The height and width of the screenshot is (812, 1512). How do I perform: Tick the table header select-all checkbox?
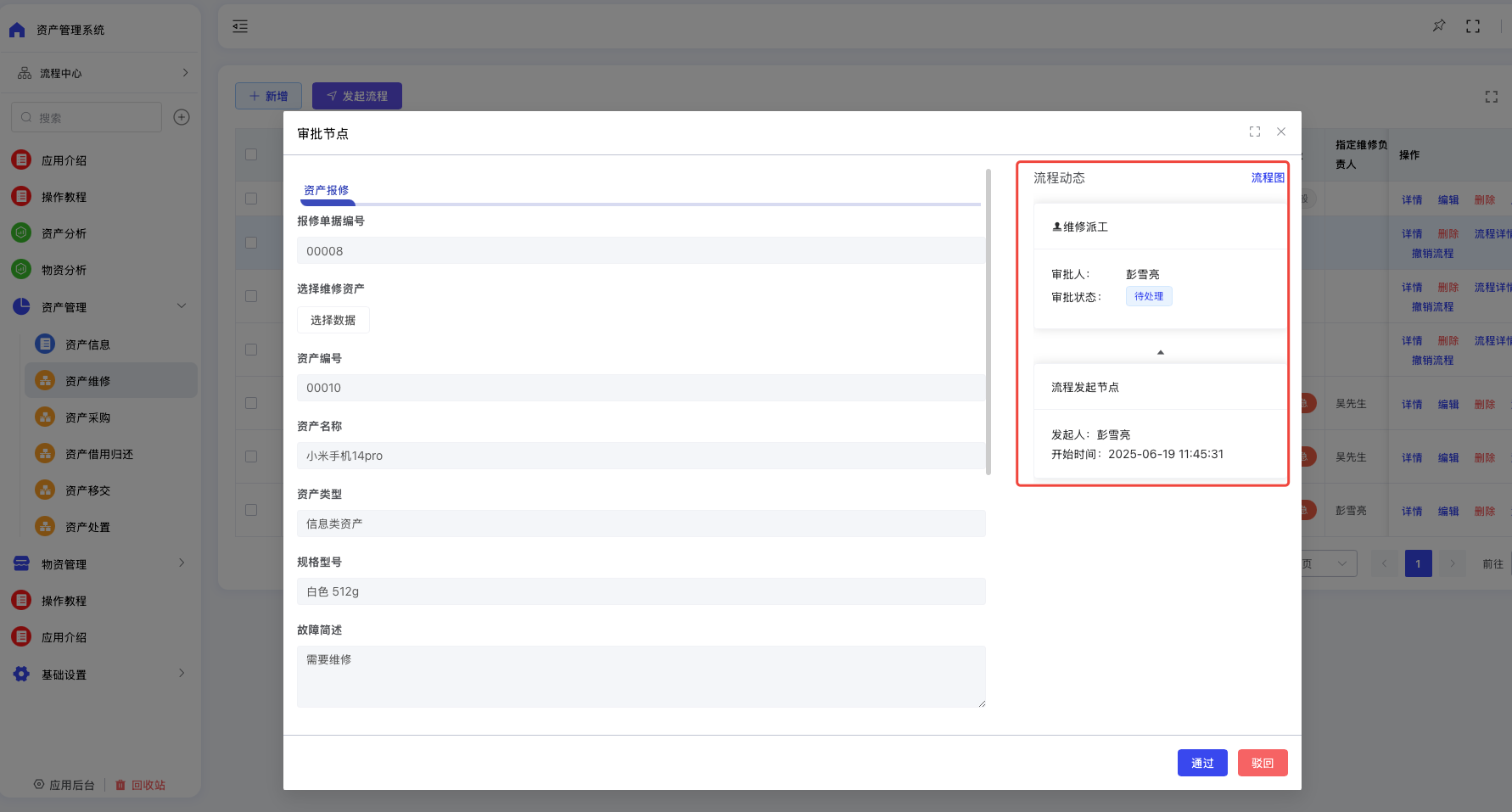tap(251, 154)
